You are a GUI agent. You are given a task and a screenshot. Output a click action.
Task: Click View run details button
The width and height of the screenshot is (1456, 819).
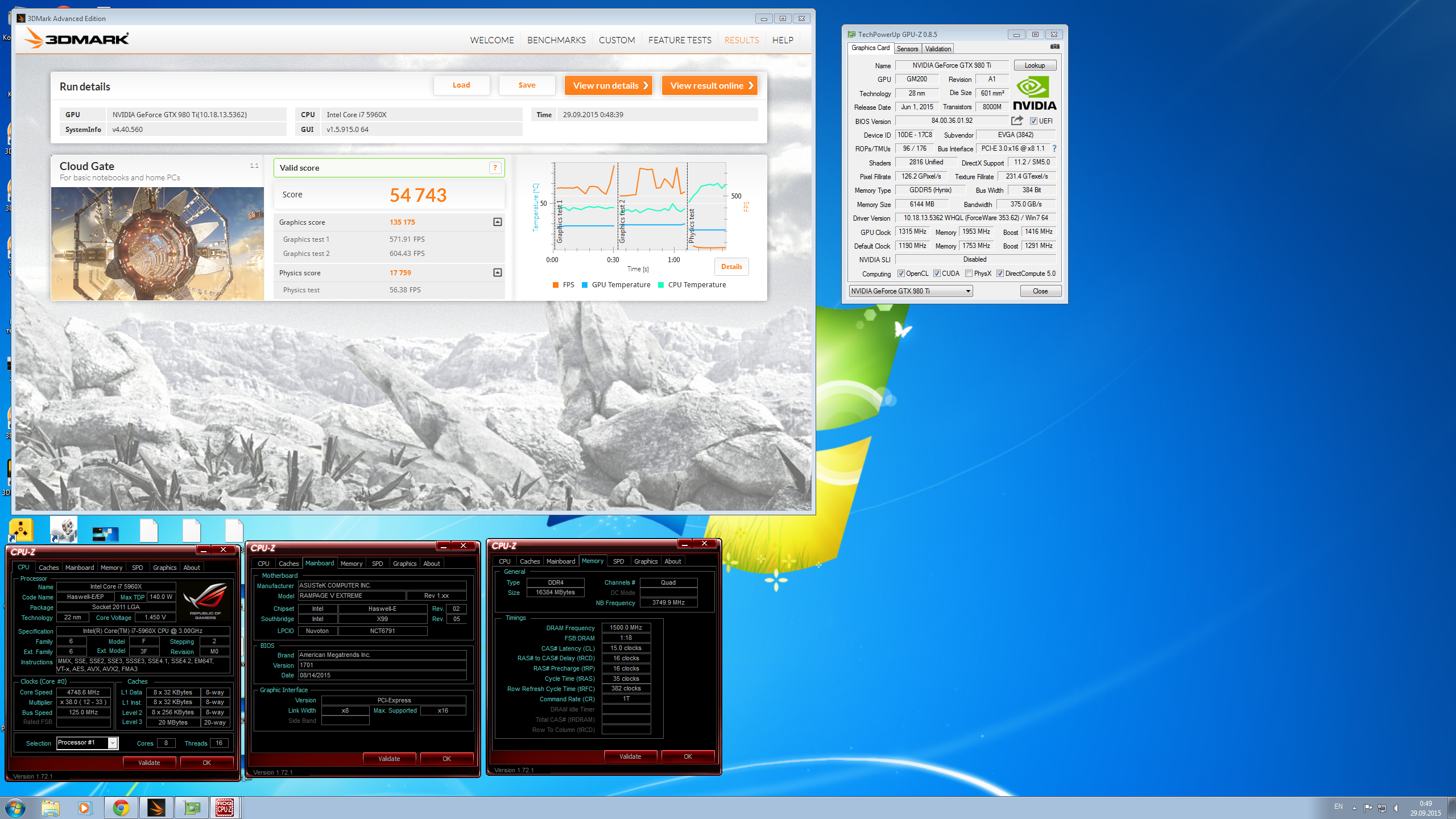coord(609,85)
